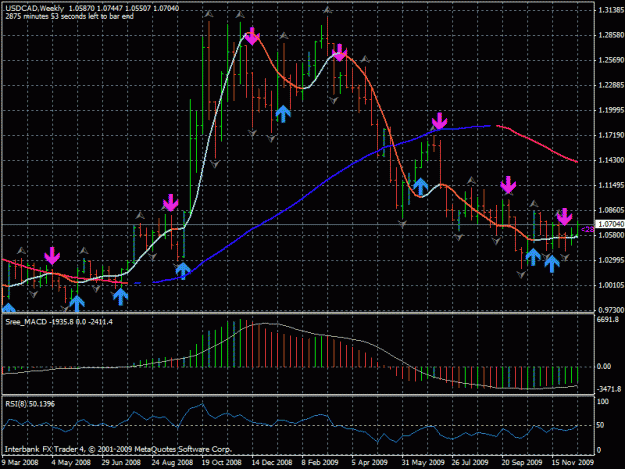The width and height of the screenshot is (625, 469).
Task: Select the 15 Nov 2009 date label
Action: (573, 463)
